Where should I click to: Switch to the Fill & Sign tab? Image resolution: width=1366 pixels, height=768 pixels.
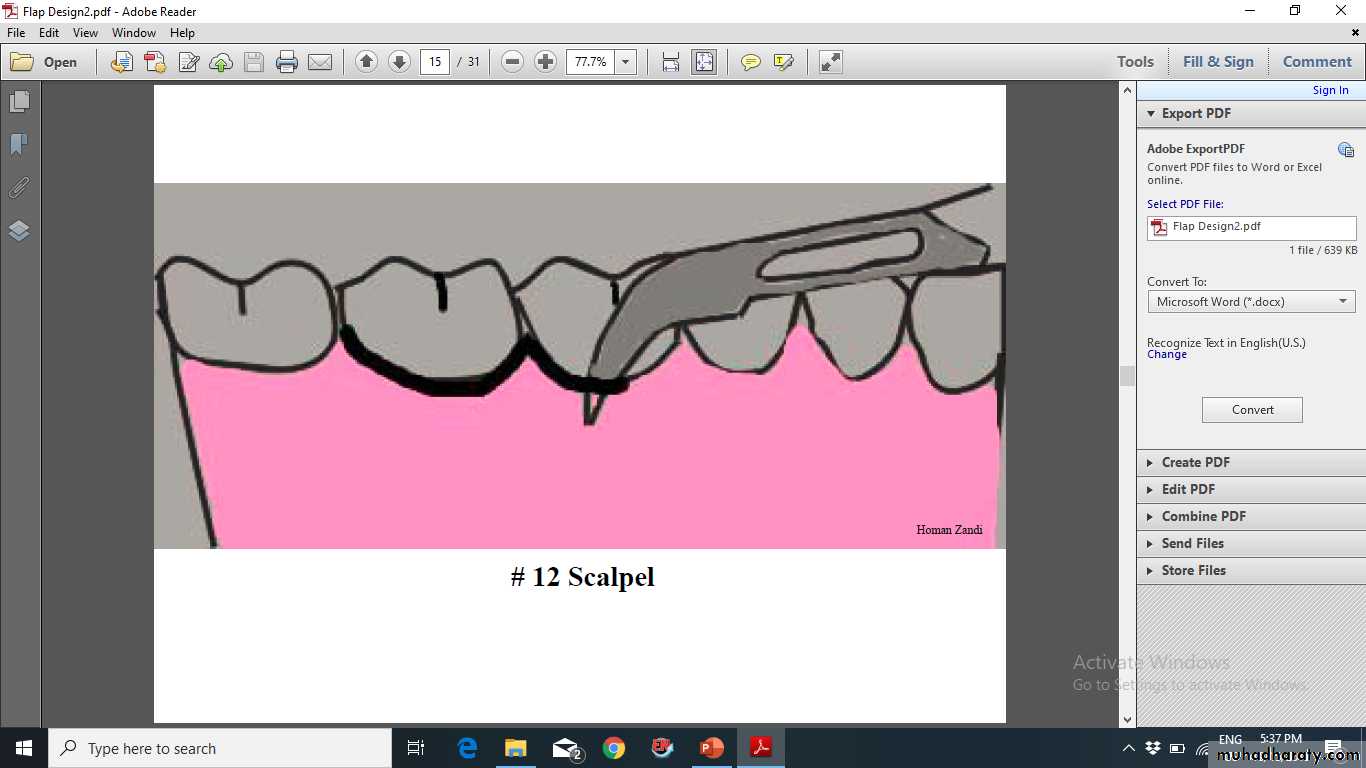[1217, 62]
